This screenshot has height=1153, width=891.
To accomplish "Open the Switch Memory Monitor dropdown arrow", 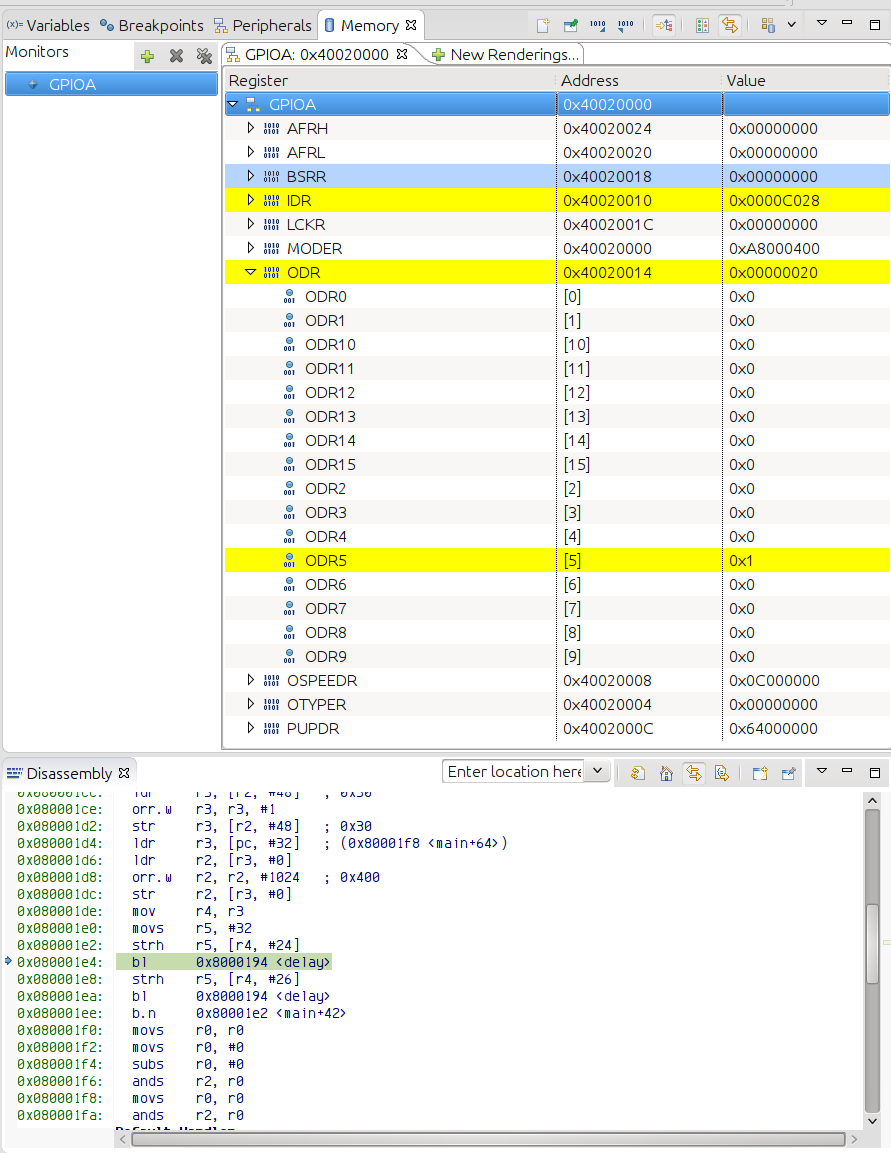I will tap(792, 25).
